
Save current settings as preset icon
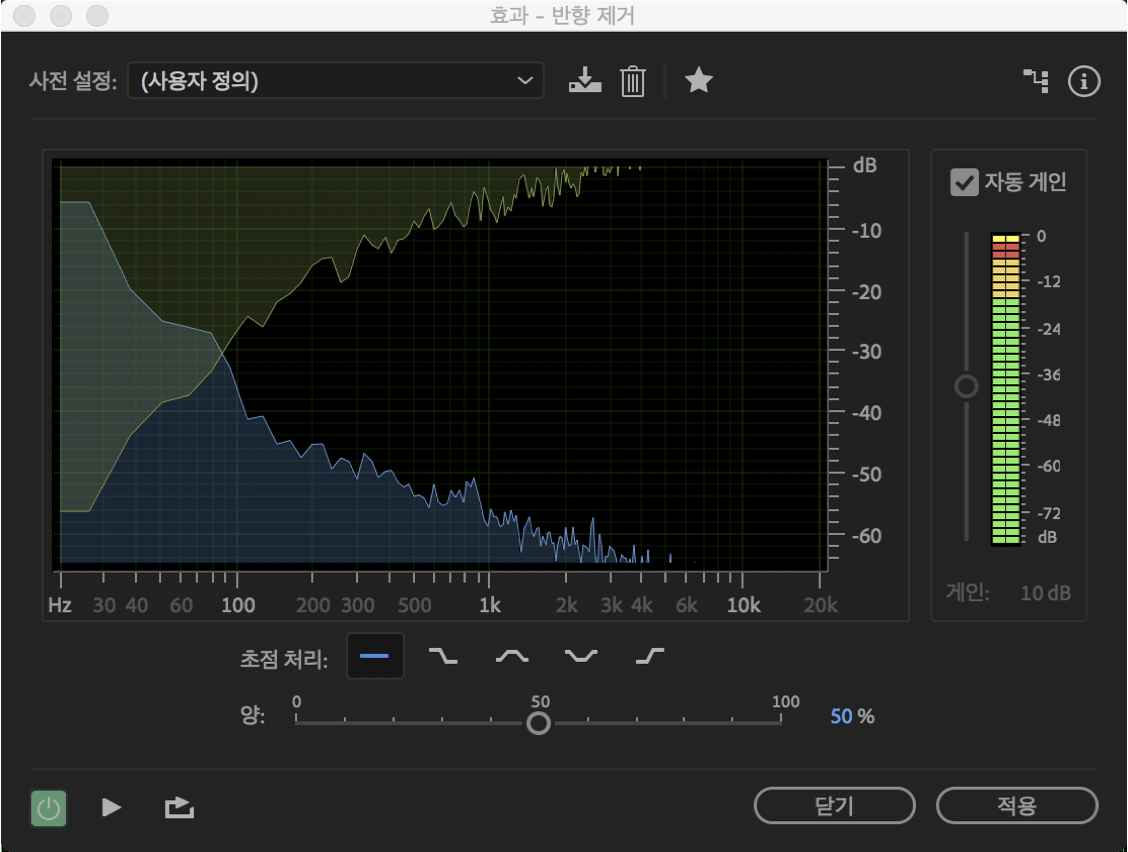[x=585, y=80]
